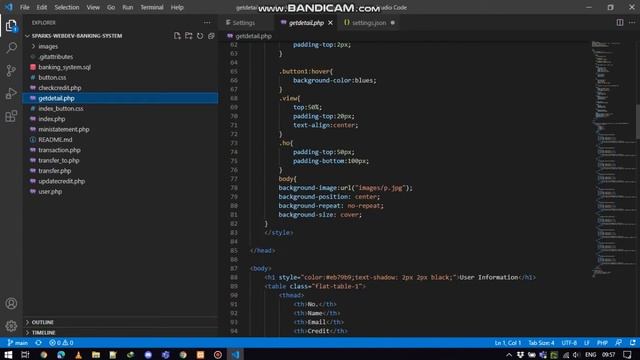640x360 pixels.
Task: Synchronize changes from status bar
Action: [38, 343]
